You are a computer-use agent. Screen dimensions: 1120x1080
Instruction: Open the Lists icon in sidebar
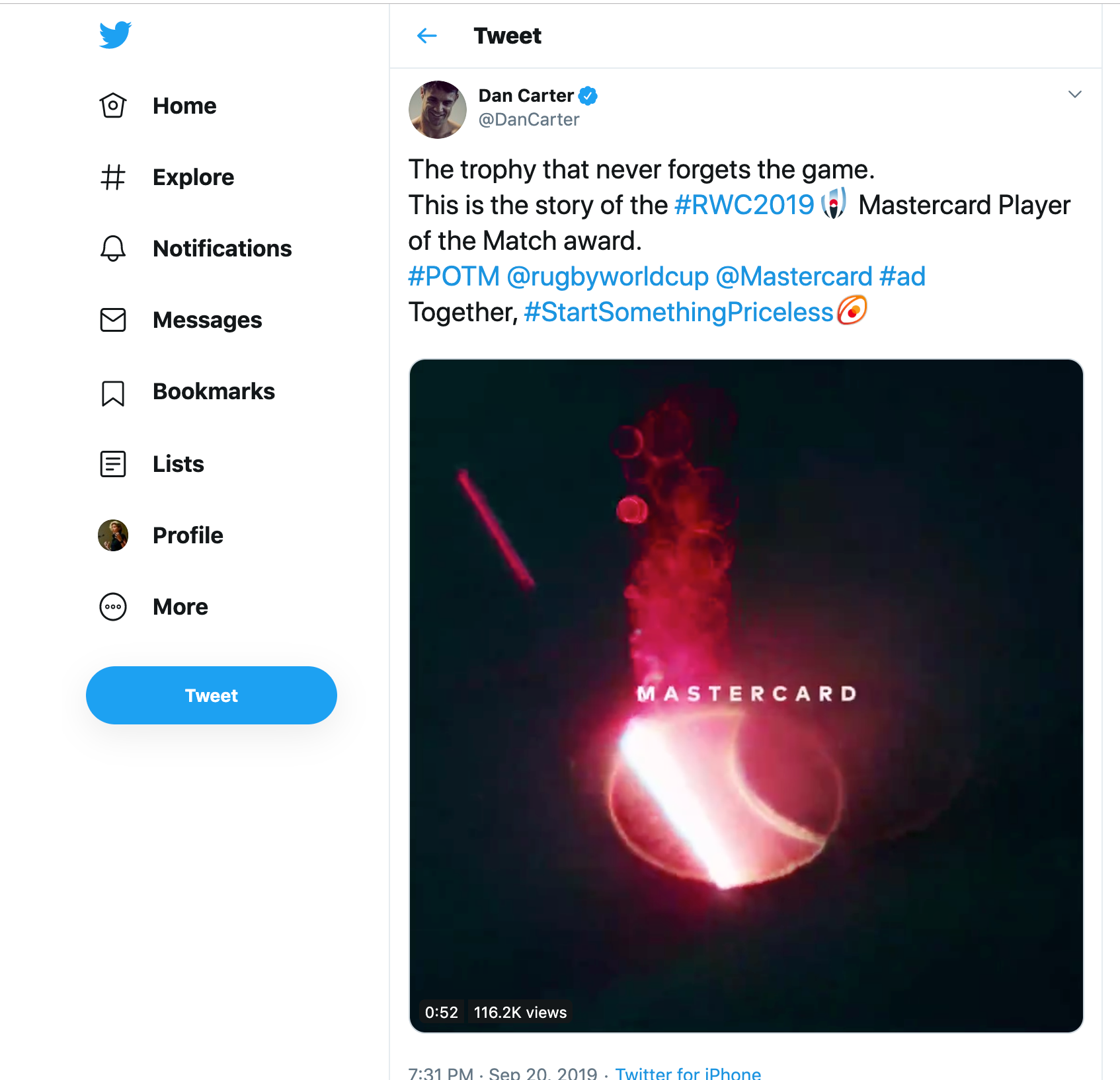click(113, 464)
